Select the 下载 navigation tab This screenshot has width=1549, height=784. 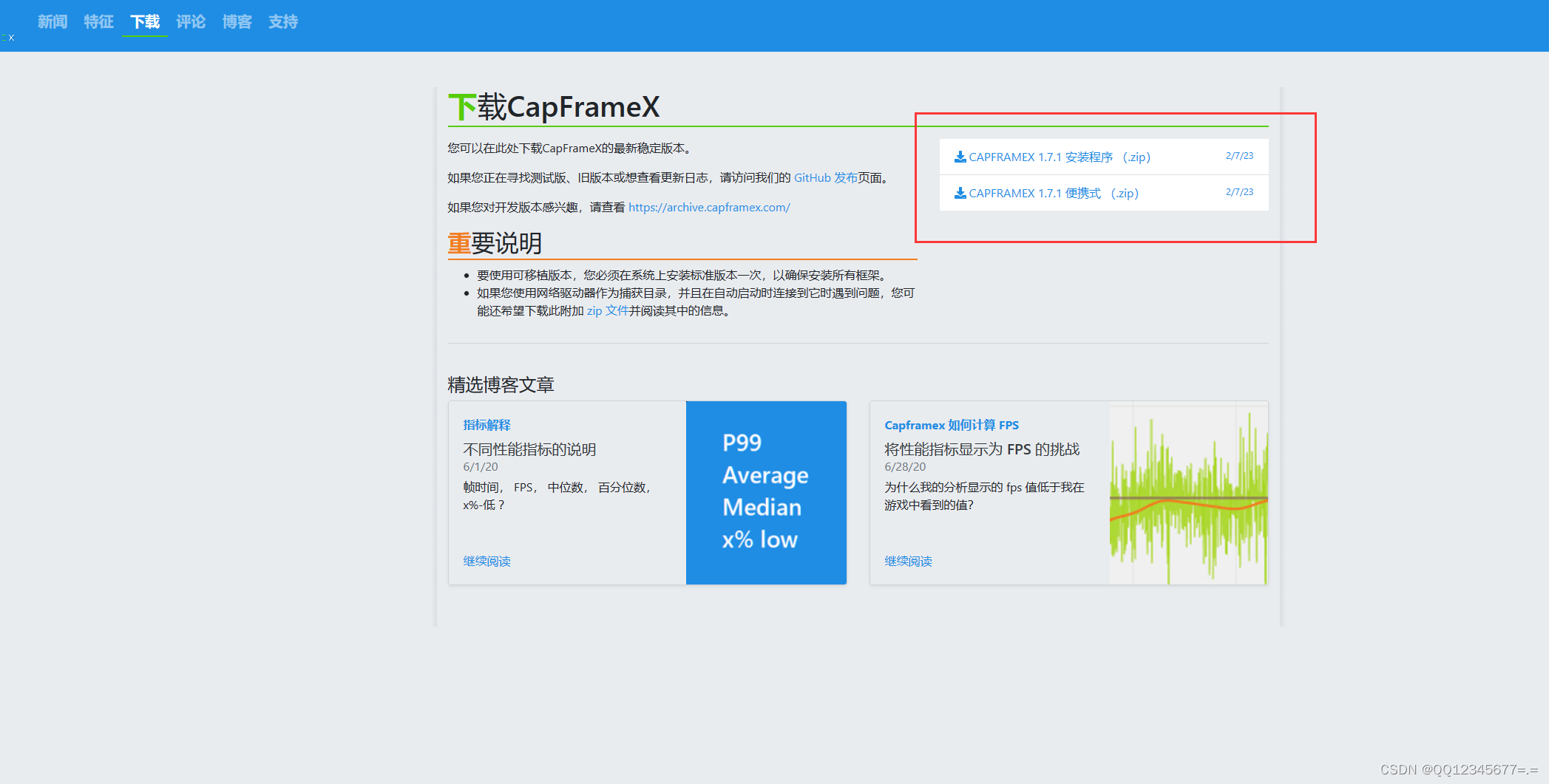[145, 22]
